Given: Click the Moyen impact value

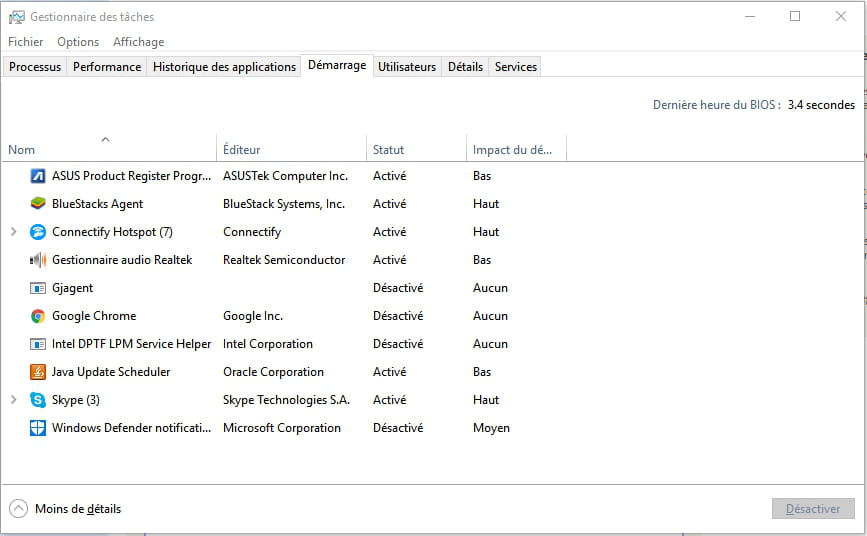Looking at the screenshot, I should pyautogui.click(x=491, y=428).
